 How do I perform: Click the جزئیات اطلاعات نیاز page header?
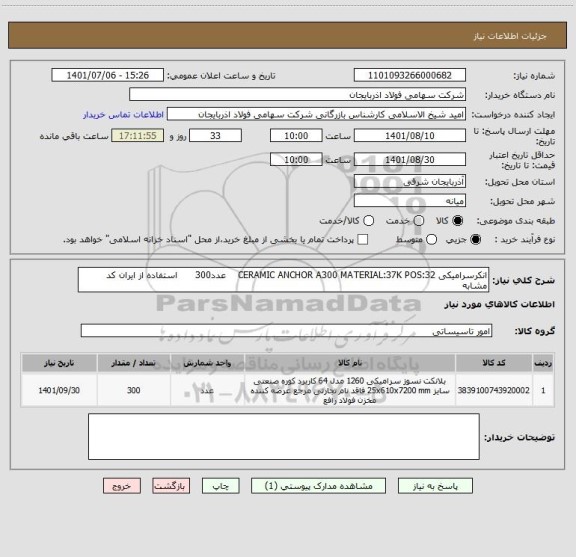(x=510, y=36)
